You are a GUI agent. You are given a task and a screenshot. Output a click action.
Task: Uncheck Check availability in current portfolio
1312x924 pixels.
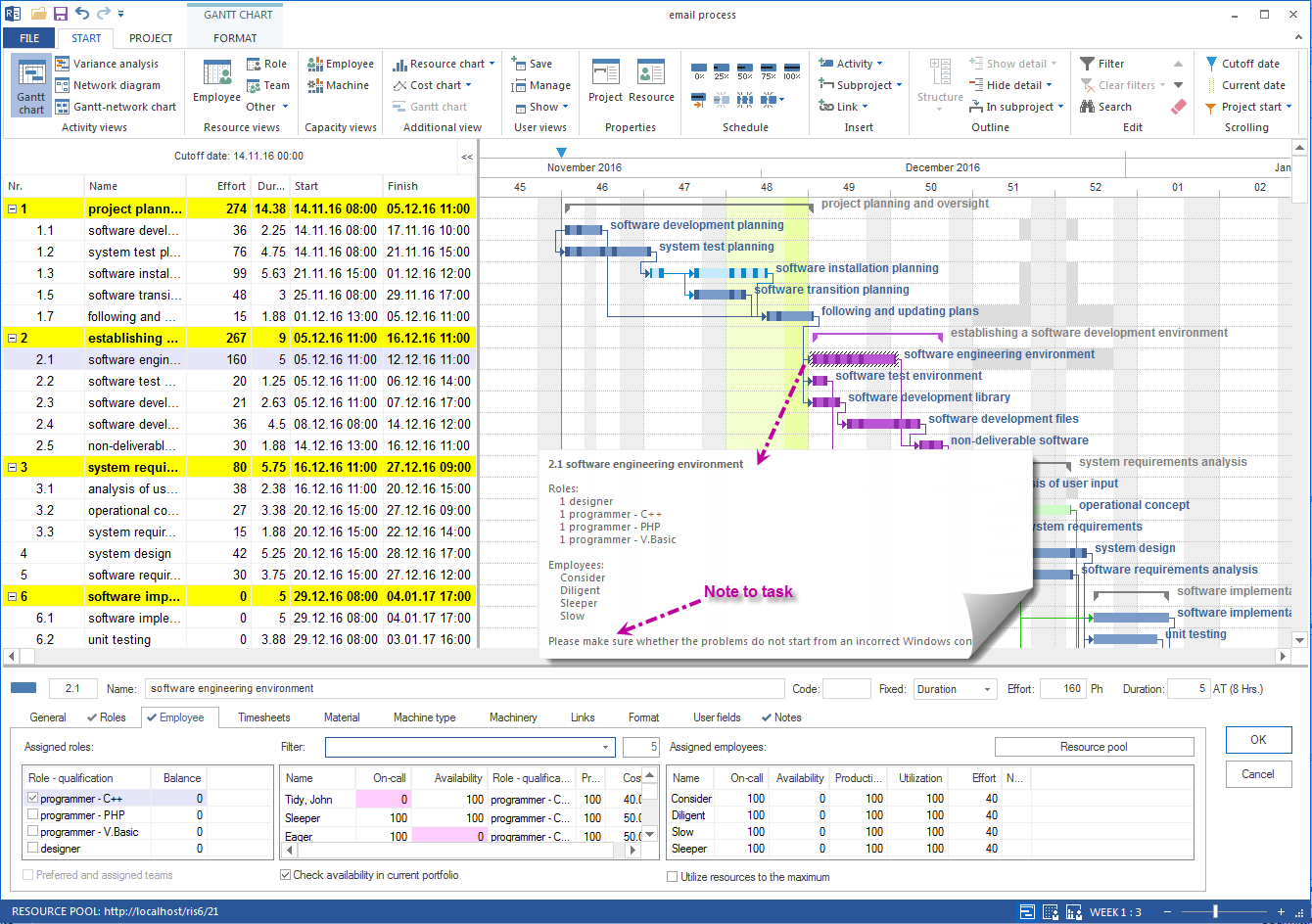pyautogui.click(x=286, y=875)
